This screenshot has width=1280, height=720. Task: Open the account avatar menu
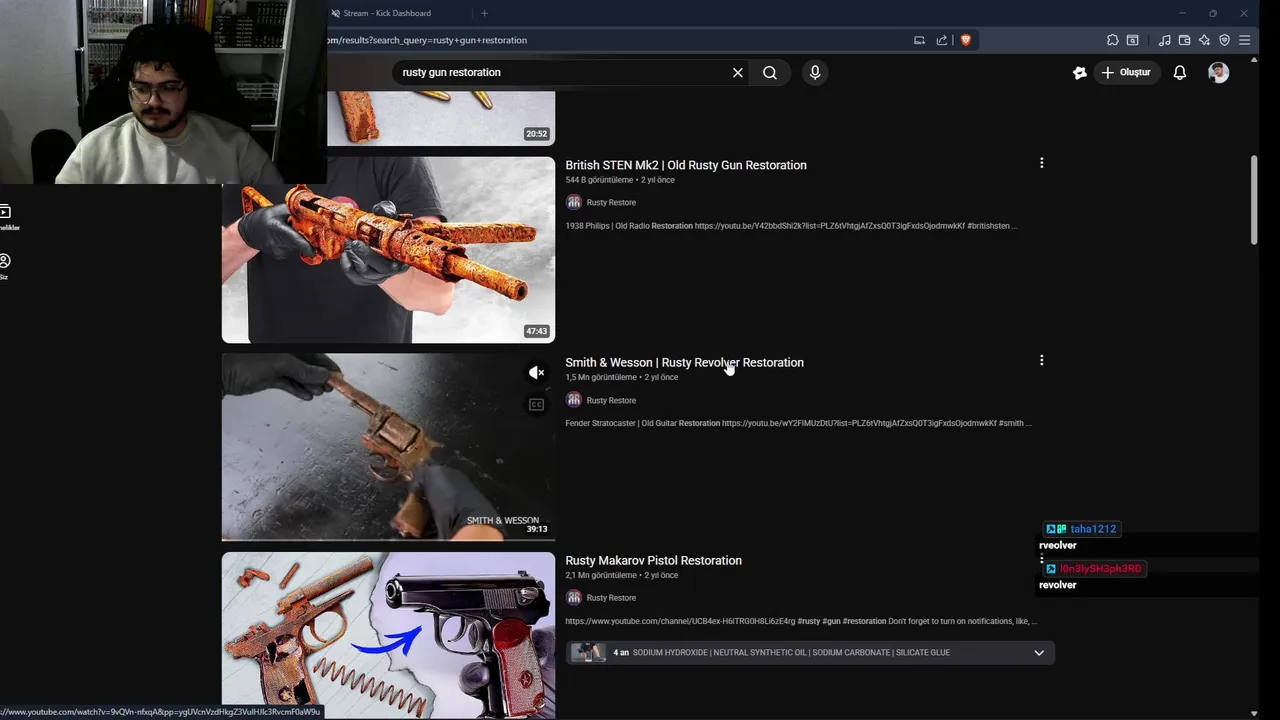coord(1218,73)
